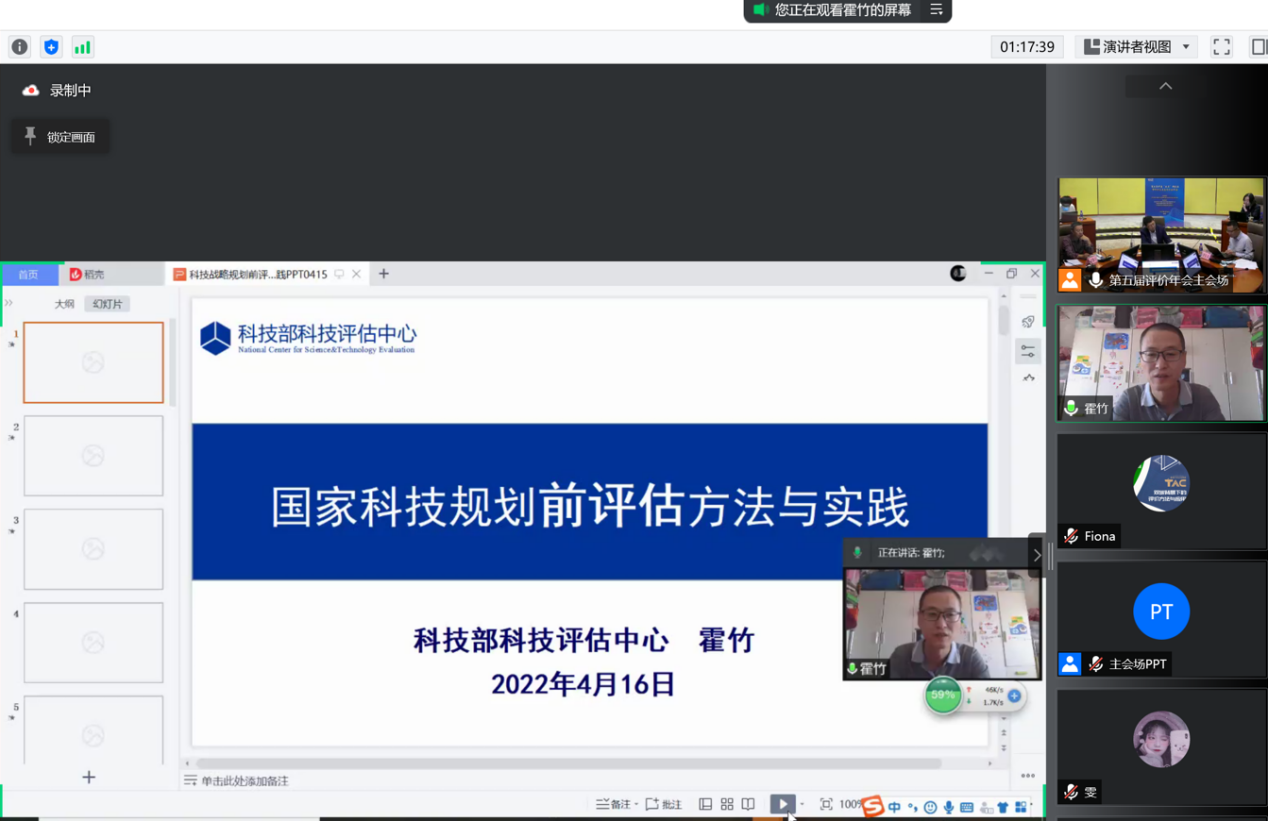Open the blue security shield icon
Viewport: 1268px width, 821px height.
point(51,47)
